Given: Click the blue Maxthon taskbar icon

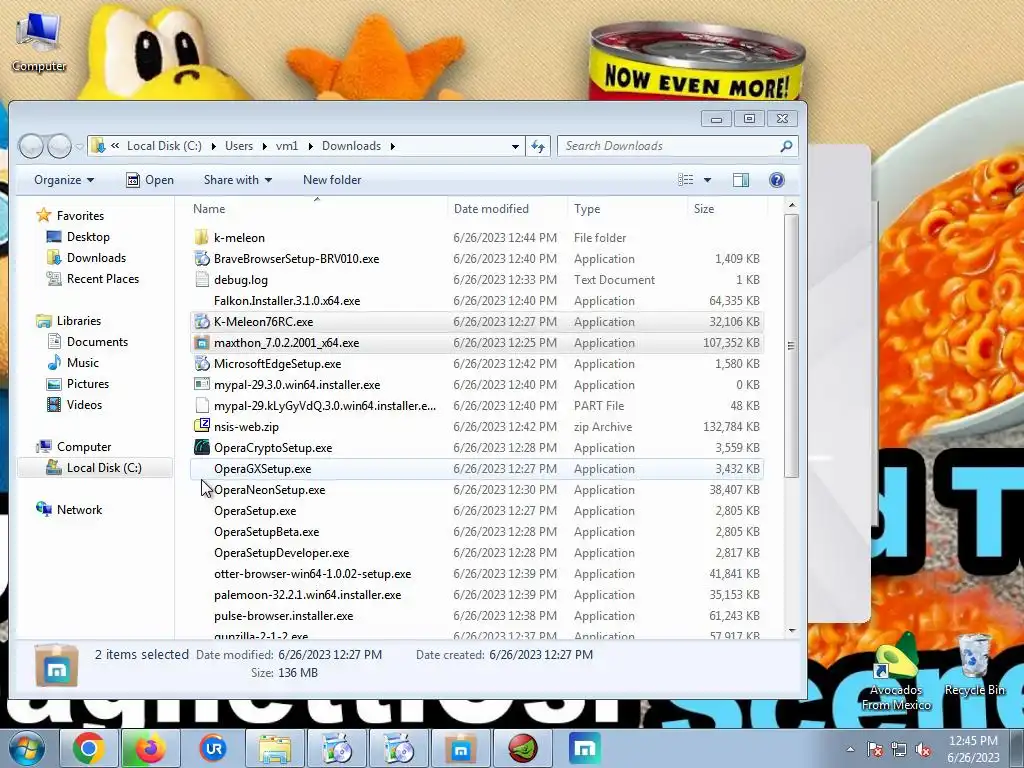Looking at the screenshot, I should click(x=584, y=748).
